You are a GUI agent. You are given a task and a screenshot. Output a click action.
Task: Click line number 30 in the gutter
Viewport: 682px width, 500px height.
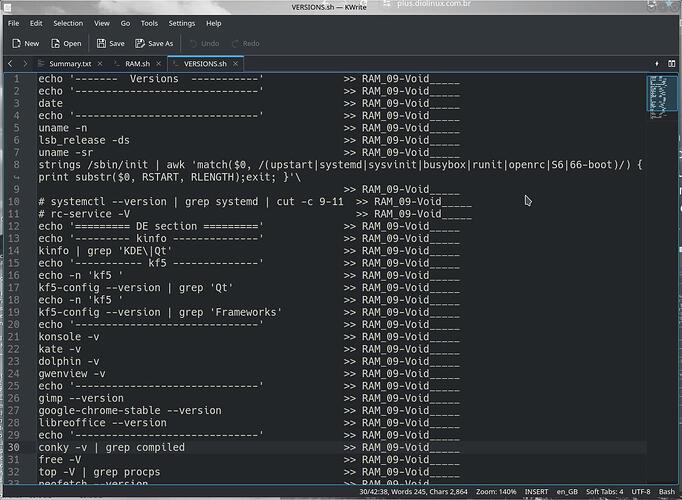click(13, 447)
